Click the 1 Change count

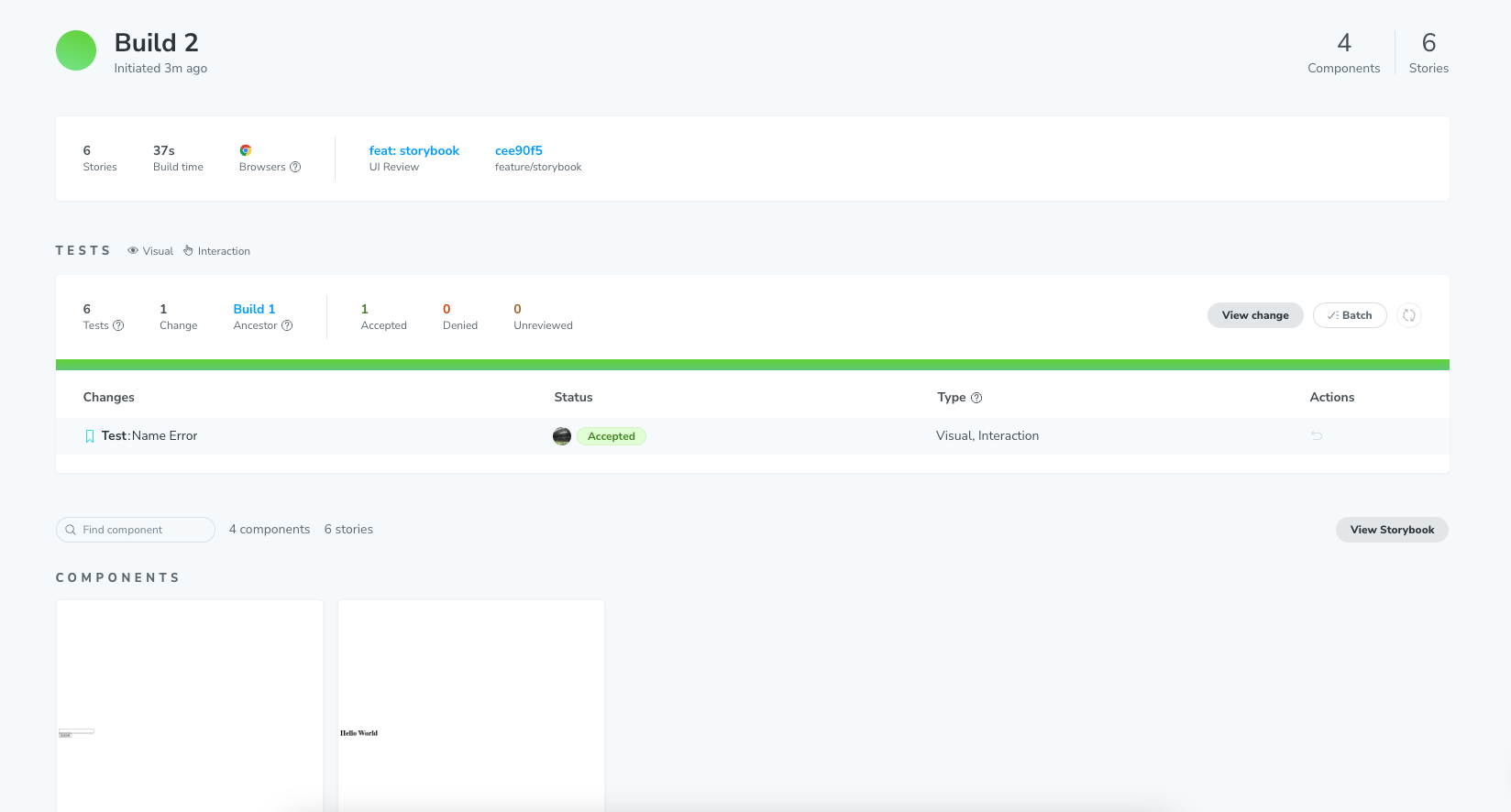(x=178, y=316)
